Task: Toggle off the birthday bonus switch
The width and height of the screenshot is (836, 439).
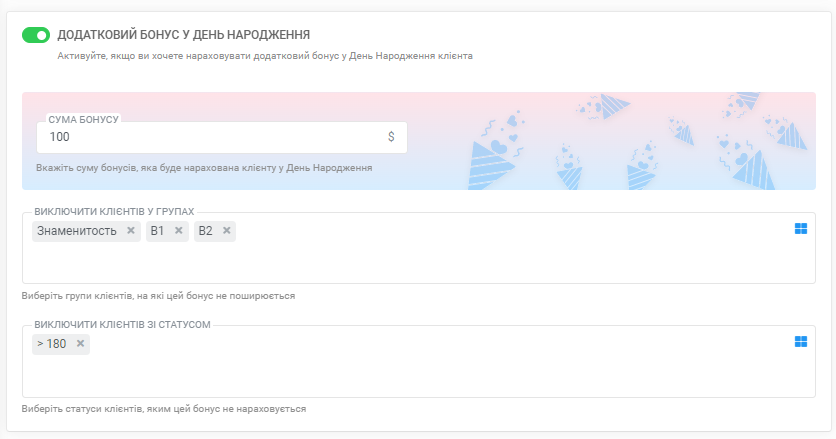Action: click(x=36, y=35)
